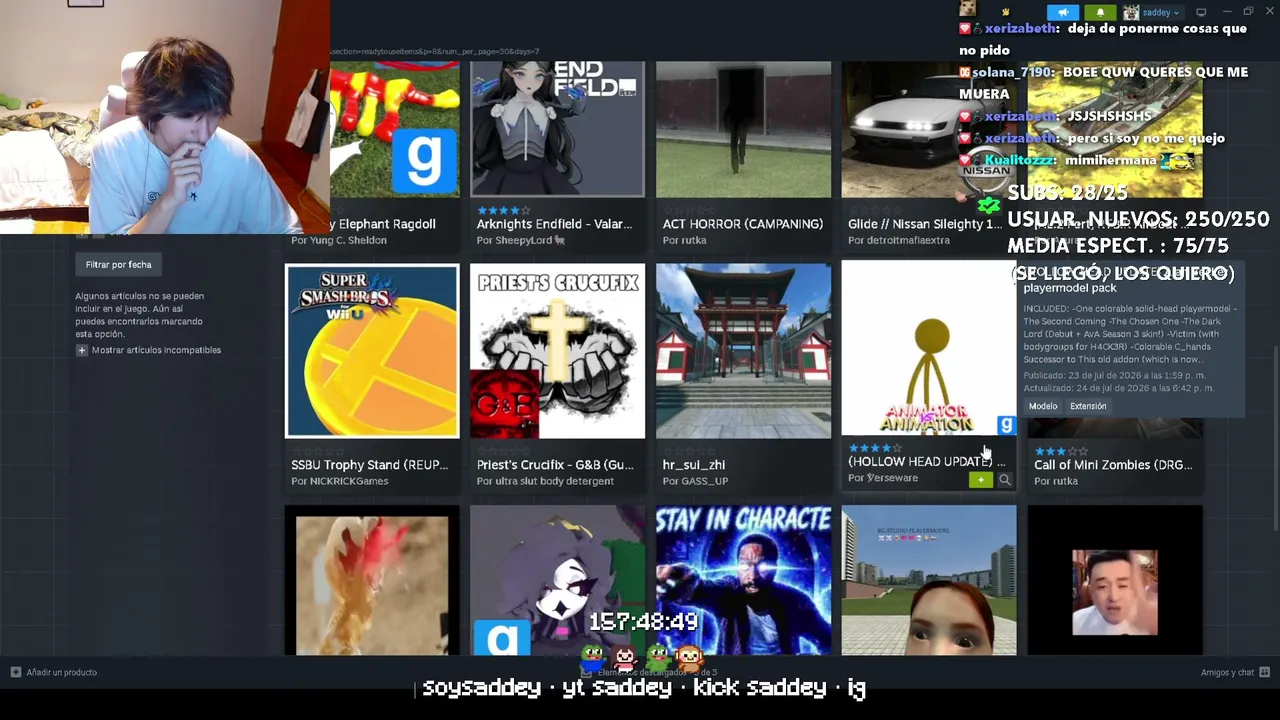Open Priest's Crucifix - G&B title
Viewport: 1280px width, 720px height.
[555, 465]
